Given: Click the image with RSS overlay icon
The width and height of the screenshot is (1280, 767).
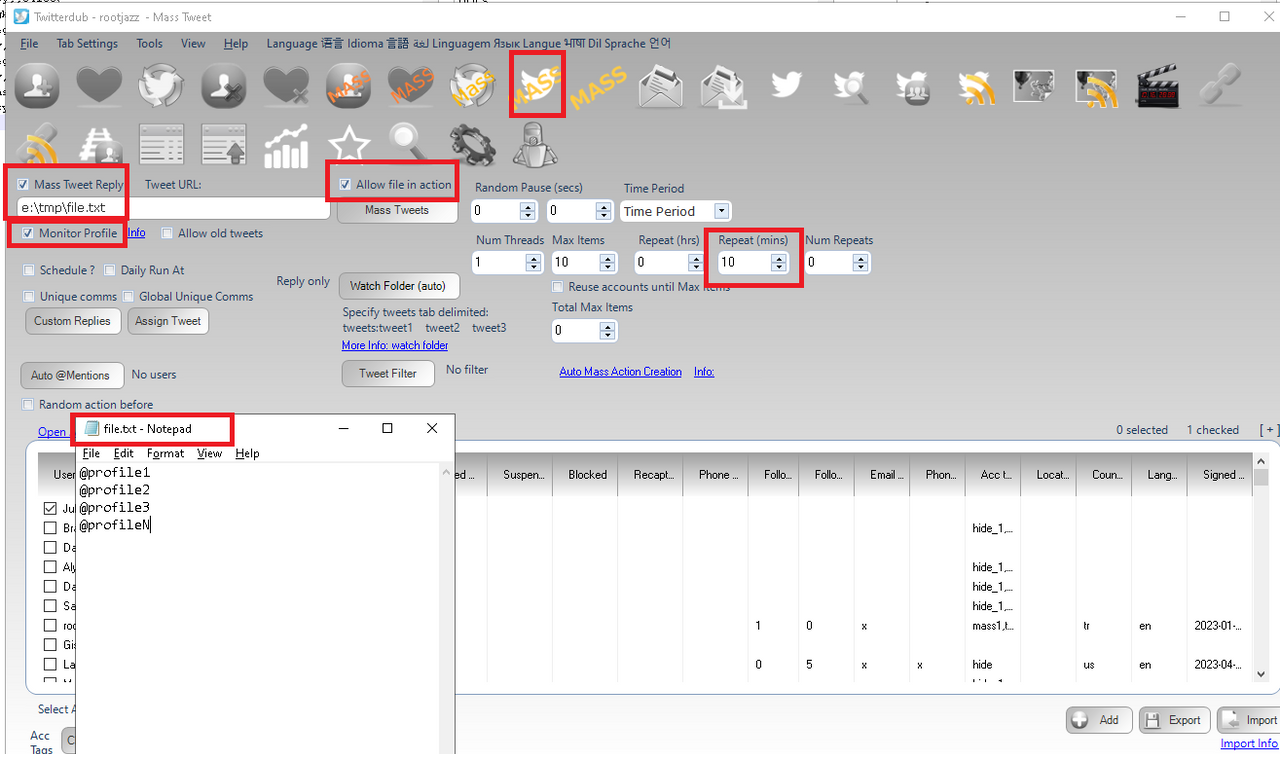Looking at the screenshot, I should (1096, 86).
